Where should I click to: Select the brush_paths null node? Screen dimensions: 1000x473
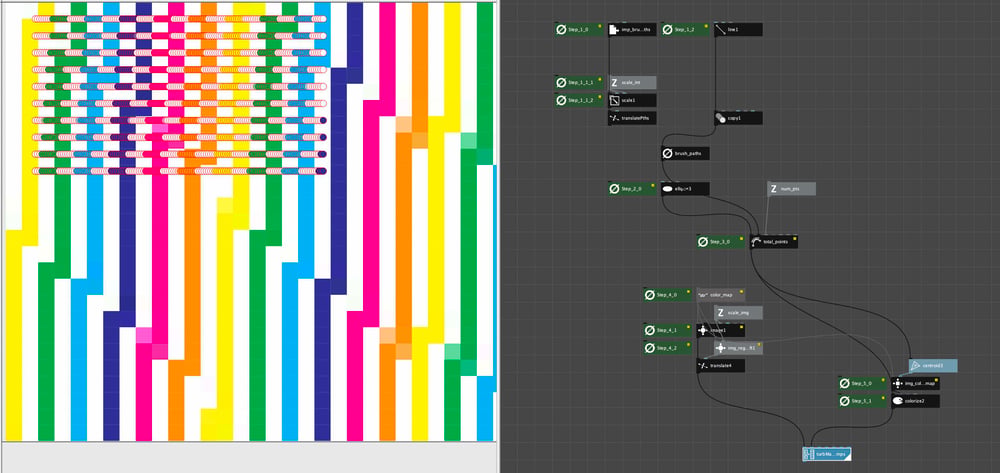(685, 154)
